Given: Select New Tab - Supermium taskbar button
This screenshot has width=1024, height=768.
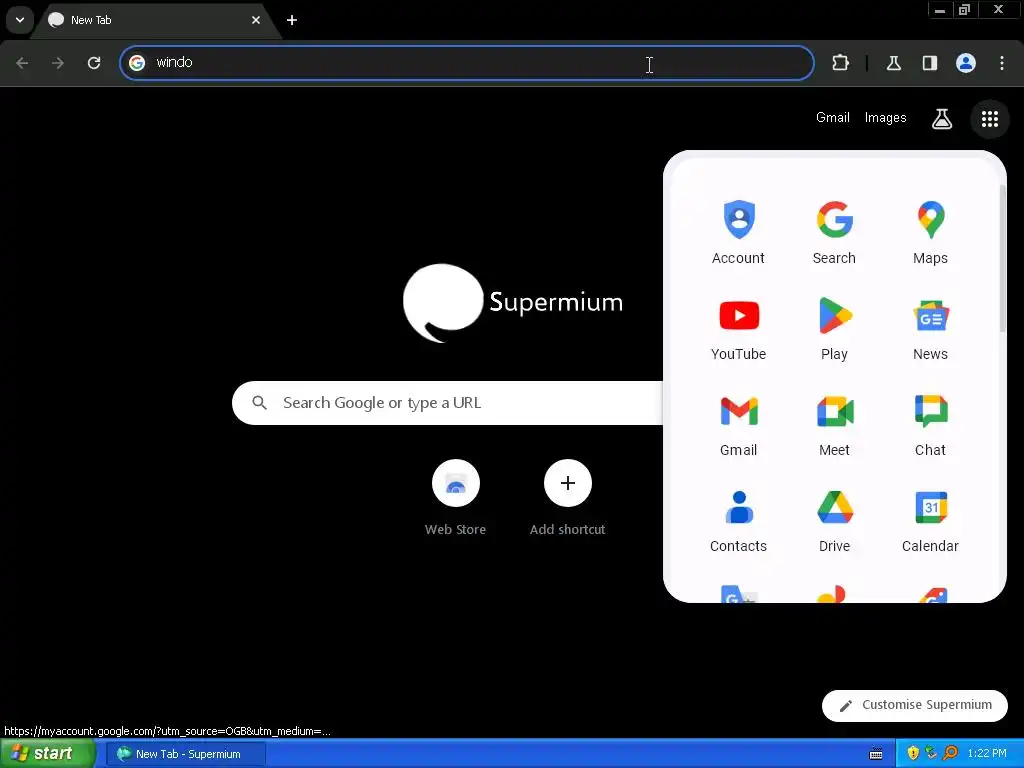Looking at the screenshot, I should 186,754.
